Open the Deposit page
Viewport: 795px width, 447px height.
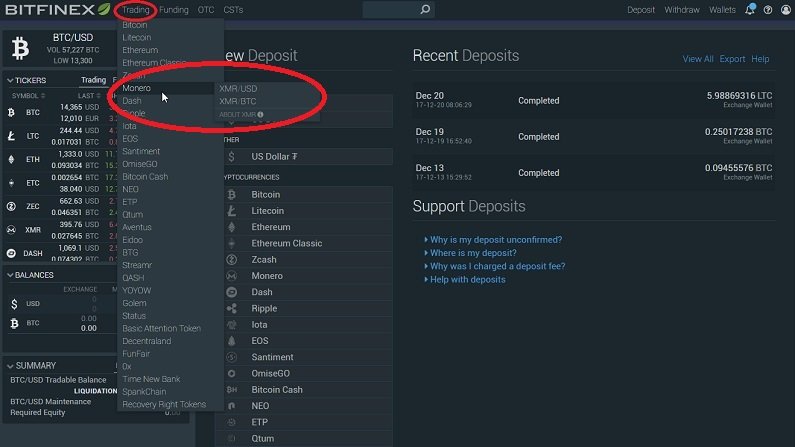point(640,10)
